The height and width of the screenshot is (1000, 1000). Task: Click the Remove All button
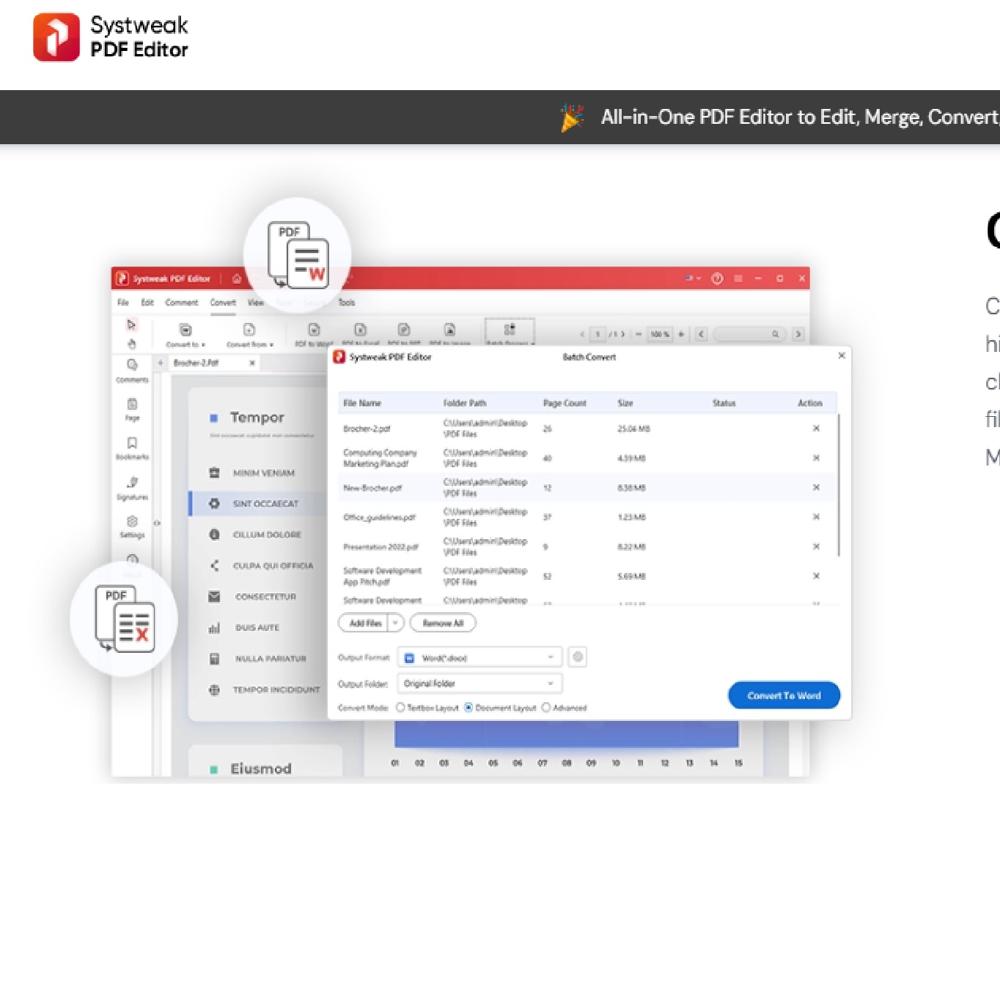[443, 623]
